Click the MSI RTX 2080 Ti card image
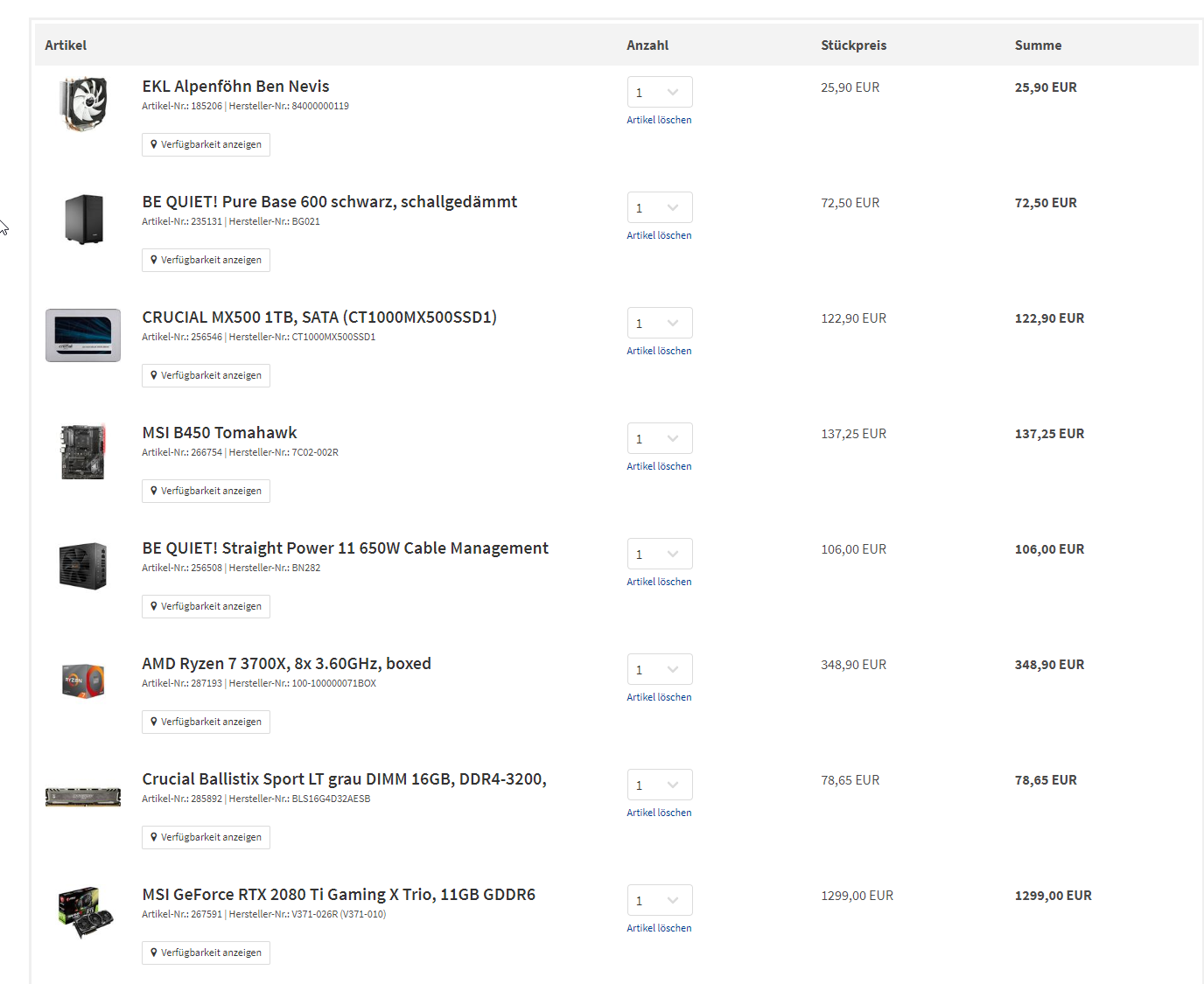Viewport: 1204px width, 984px height. (85, 912)
